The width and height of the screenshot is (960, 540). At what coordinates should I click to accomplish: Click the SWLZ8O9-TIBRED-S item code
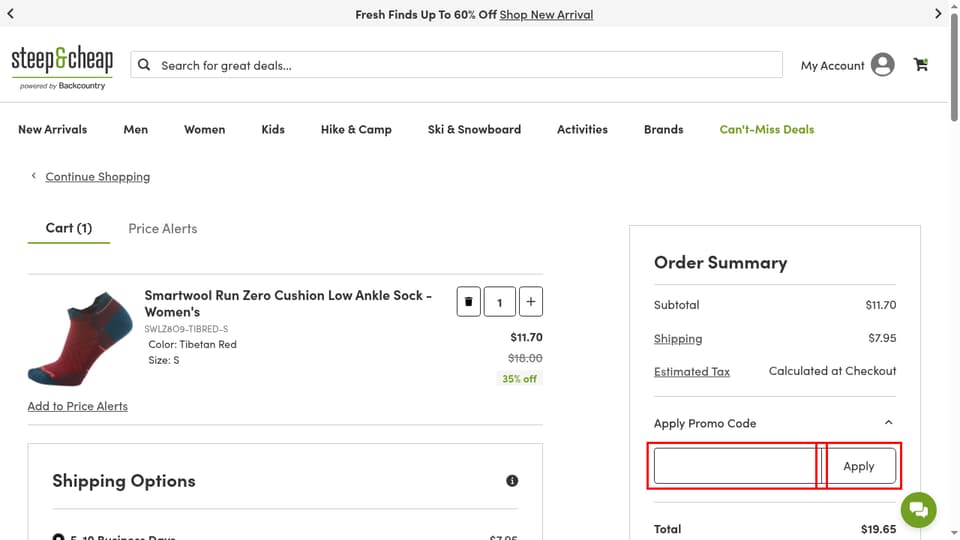[186, 329]
